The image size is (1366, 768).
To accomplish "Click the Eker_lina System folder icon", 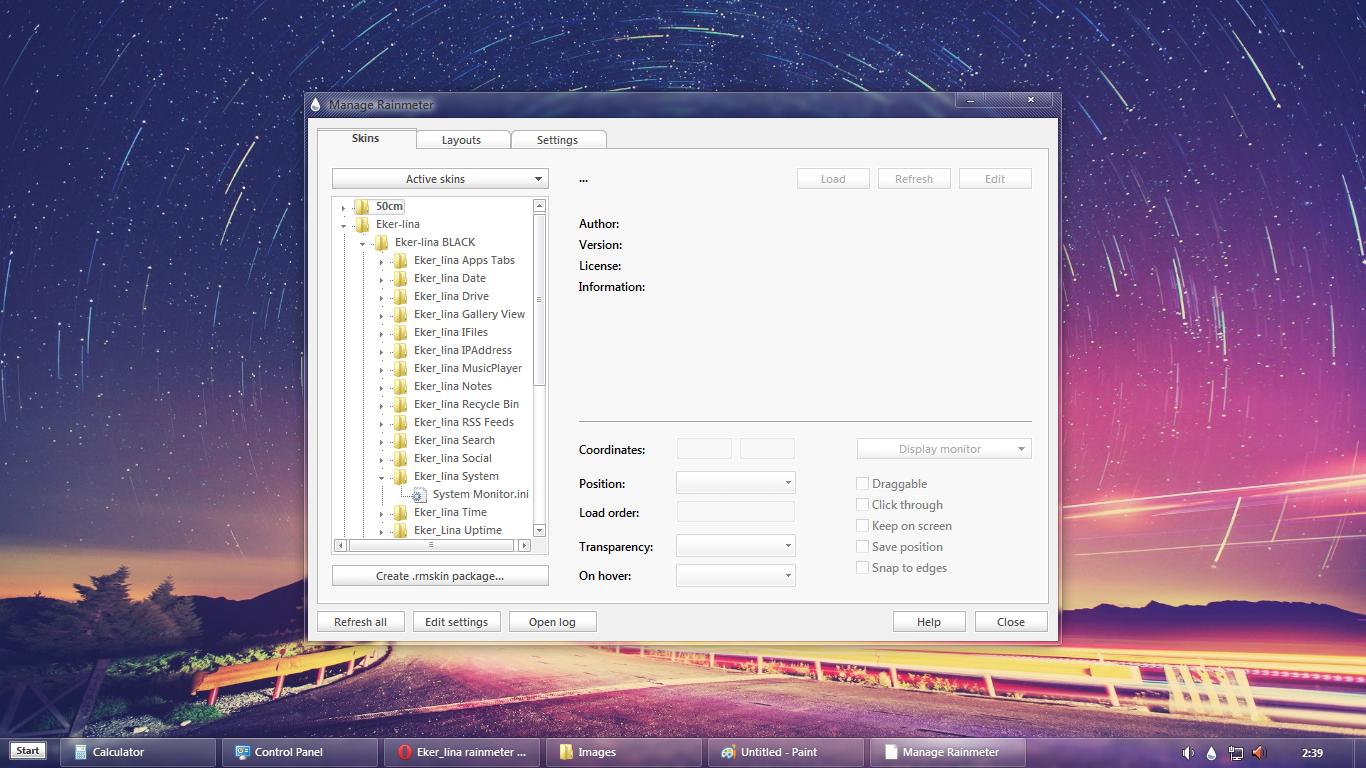I will (x=400, y=476).
